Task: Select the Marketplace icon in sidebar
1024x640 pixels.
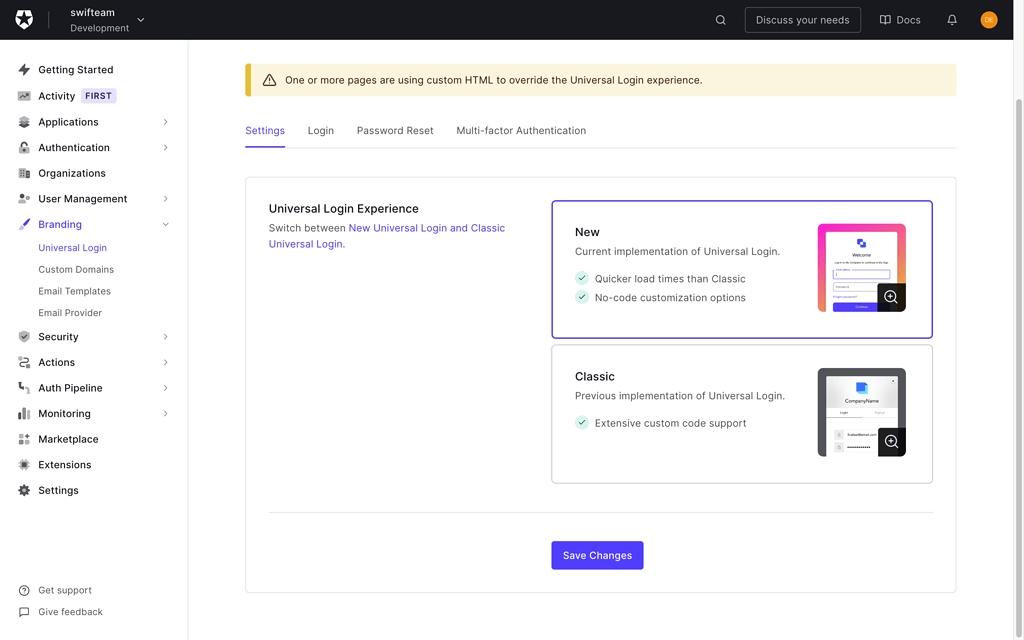Action: click(x=23, y=439)
